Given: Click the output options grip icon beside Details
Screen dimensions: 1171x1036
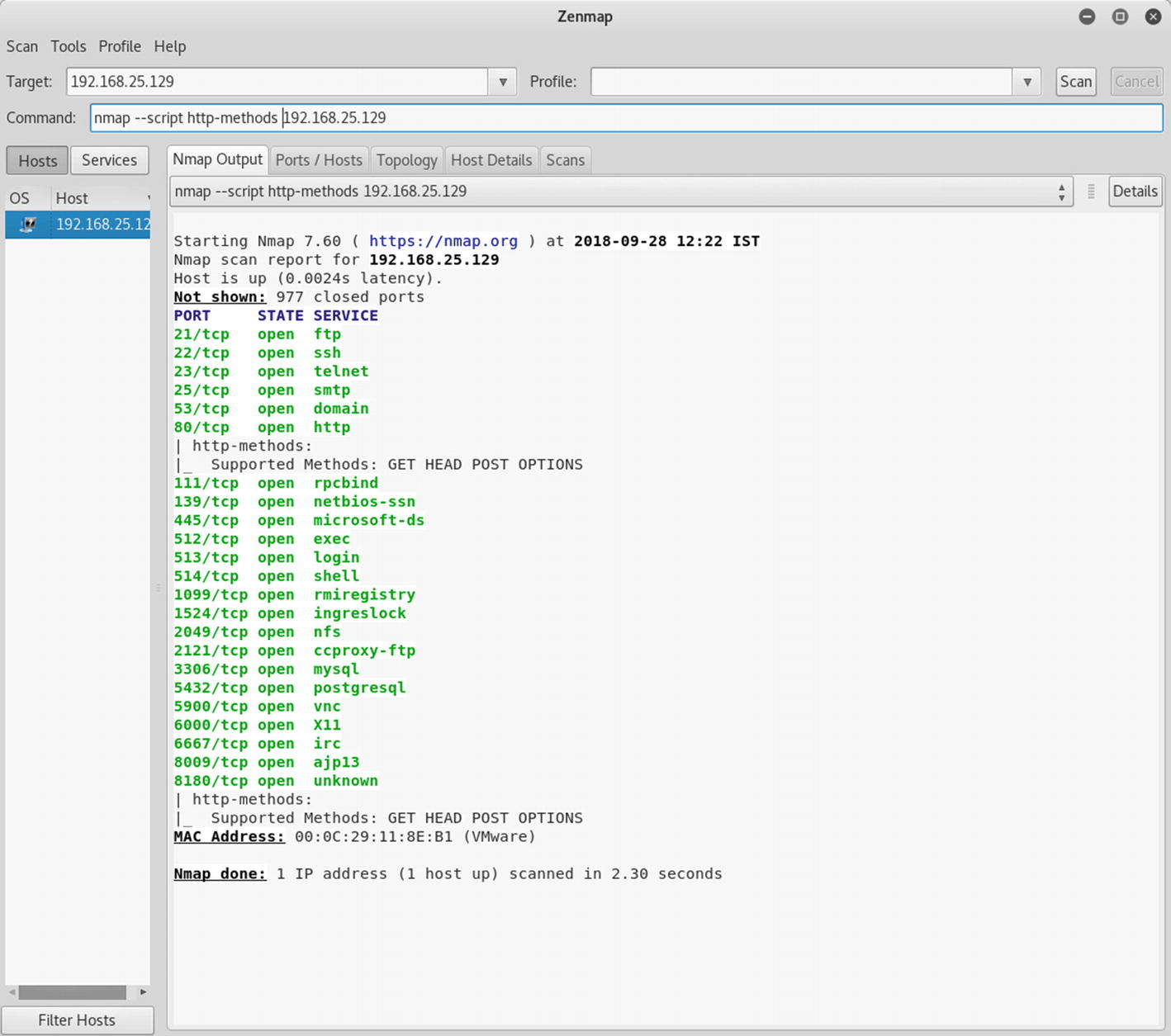Looking at the screenshot, I should point(1091,192).
